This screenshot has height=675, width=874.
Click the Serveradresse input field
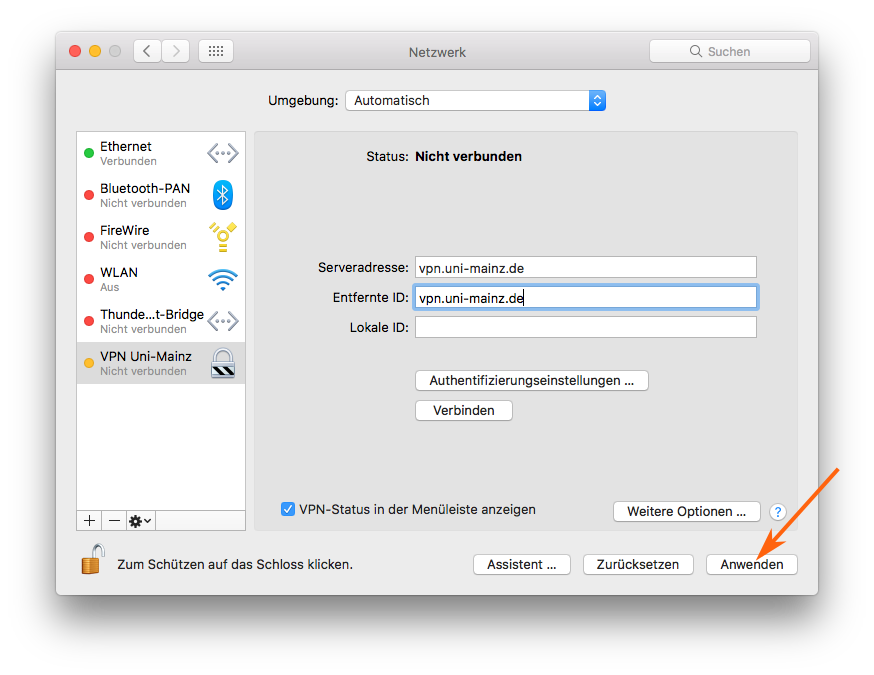click(586, 268)
